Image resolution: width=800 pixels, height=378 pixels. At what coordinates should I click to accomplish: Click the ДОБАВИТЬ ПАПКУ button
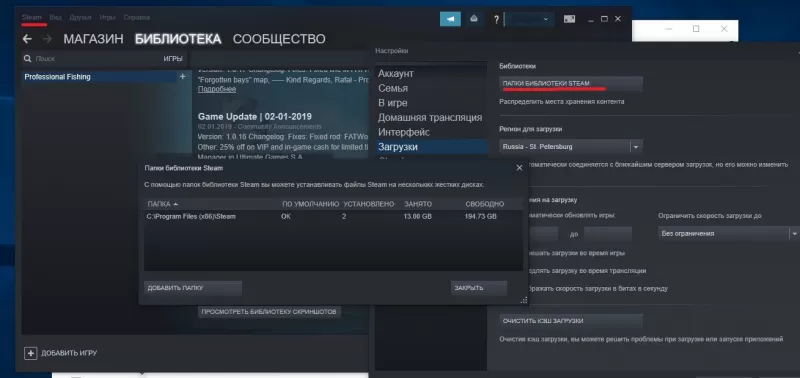coord(192,288)
